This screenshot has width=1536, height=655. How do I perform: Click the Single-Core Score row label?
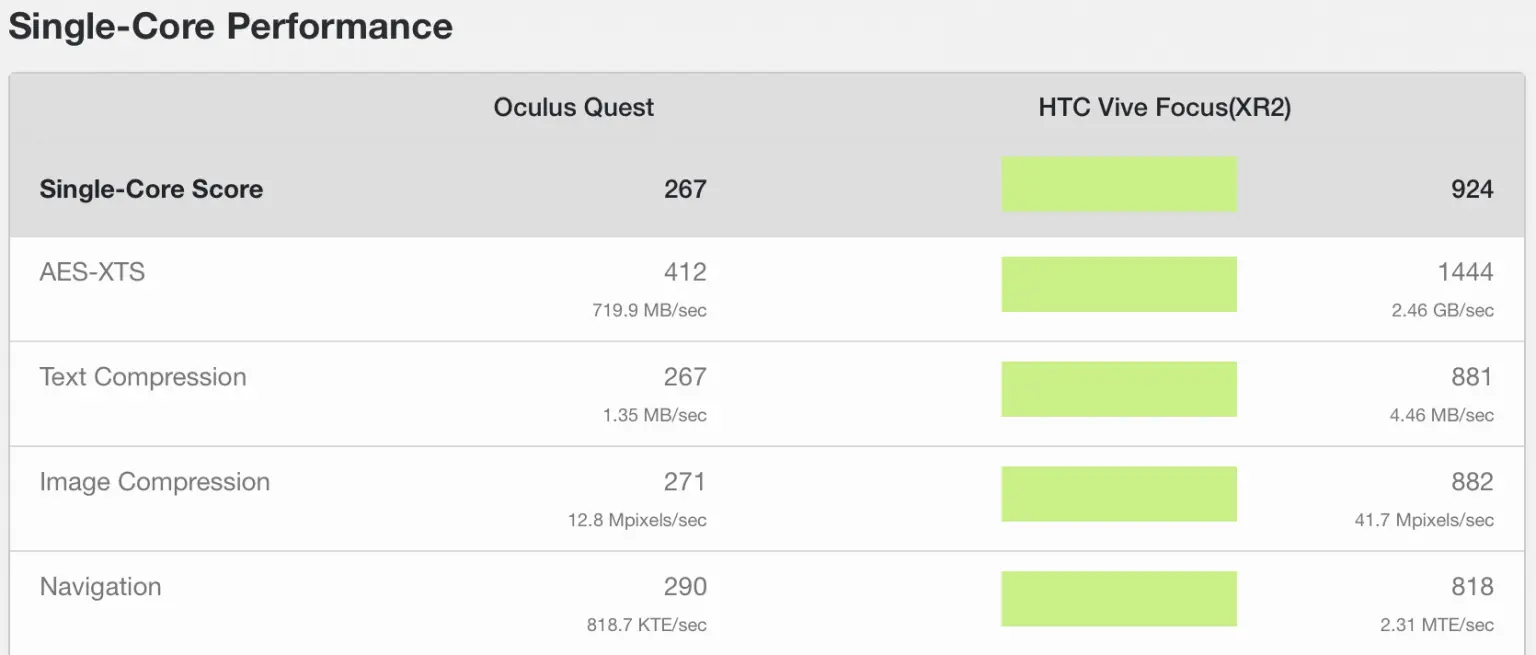151,189
